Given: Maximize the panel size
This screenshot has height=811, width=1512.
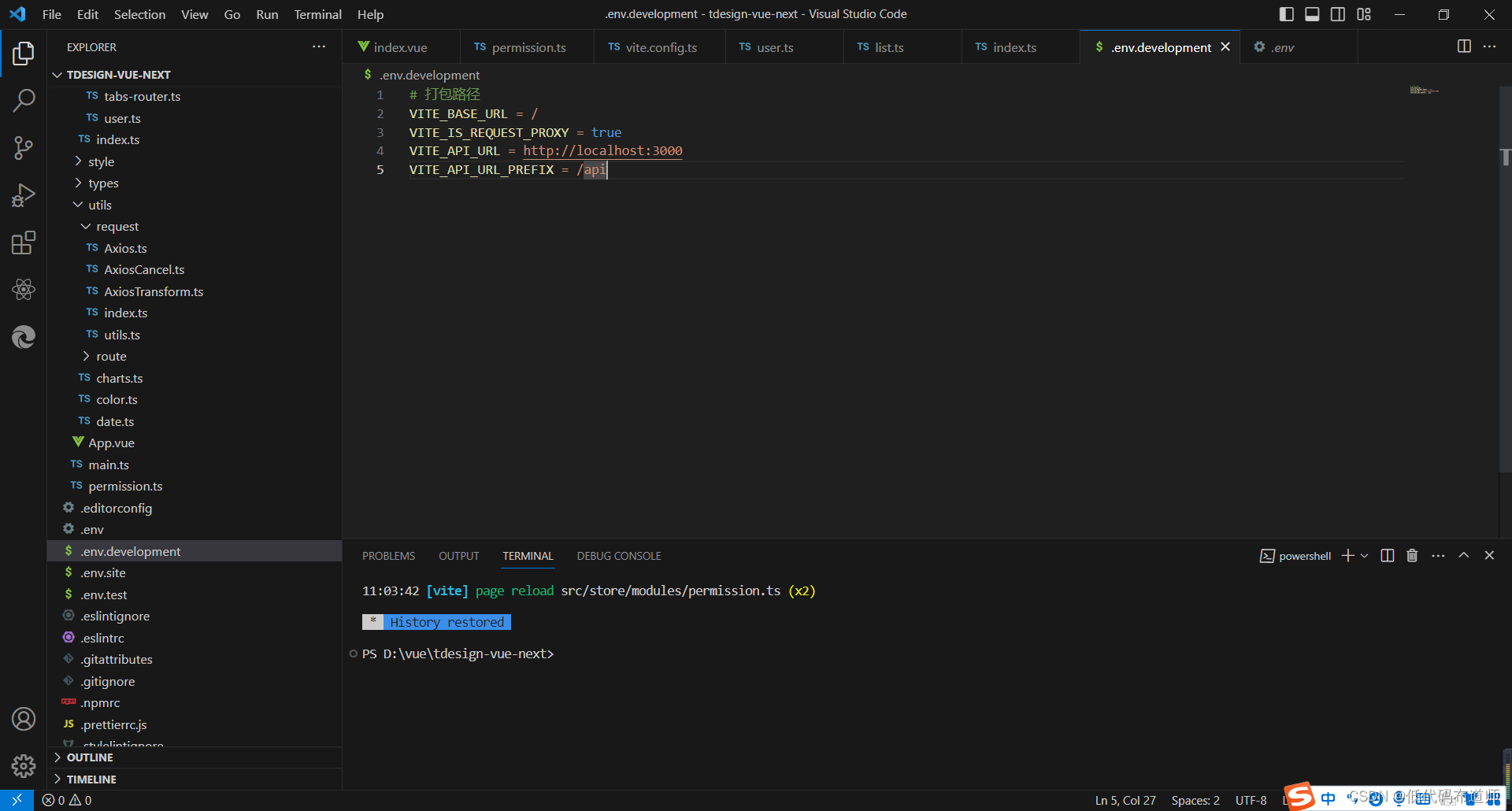Looking at the screenshot, I should [x=1464, y=555].
